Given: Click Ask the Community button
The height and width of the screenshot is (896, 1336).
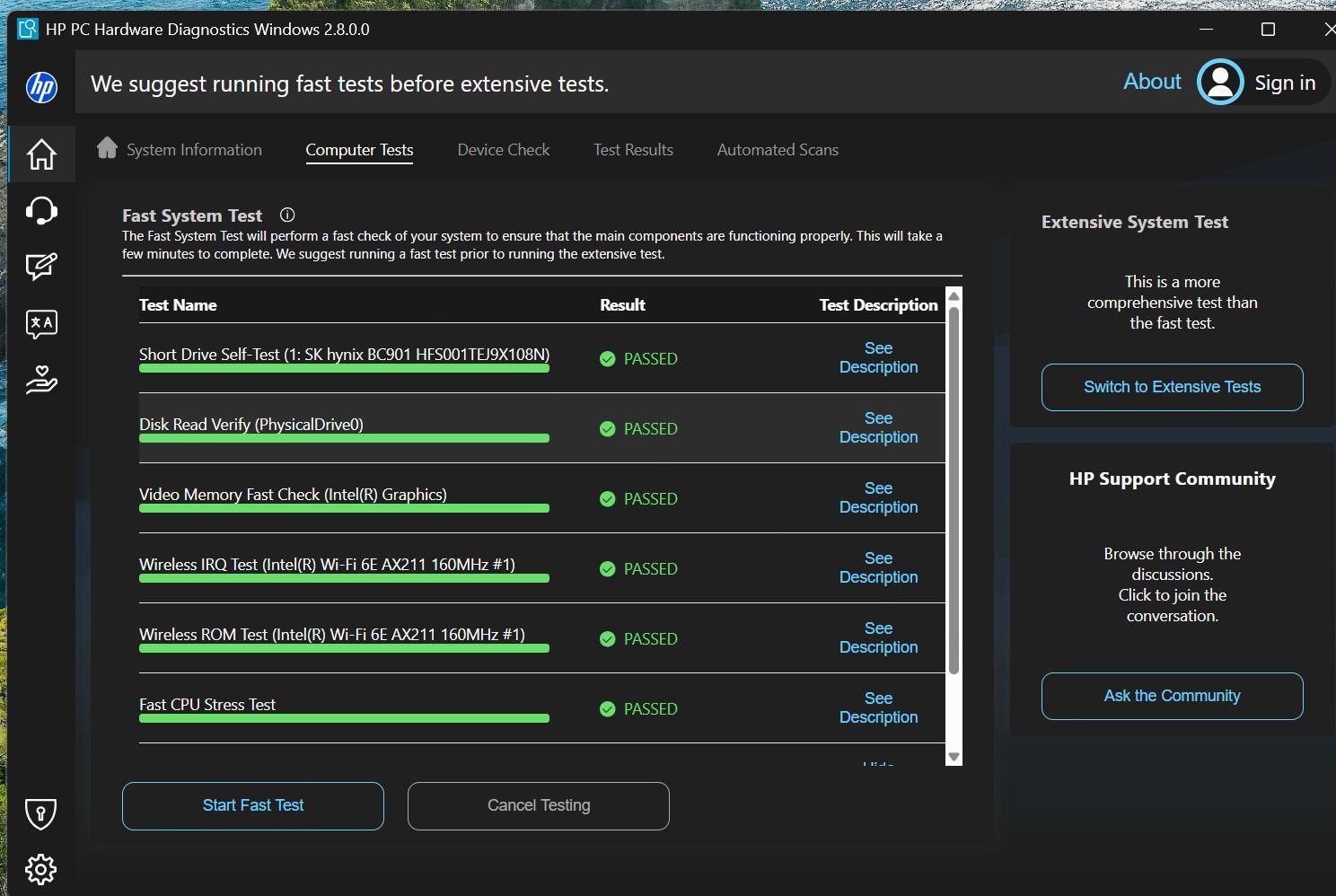Looking at the screenshot, I should click(1172, 696).
